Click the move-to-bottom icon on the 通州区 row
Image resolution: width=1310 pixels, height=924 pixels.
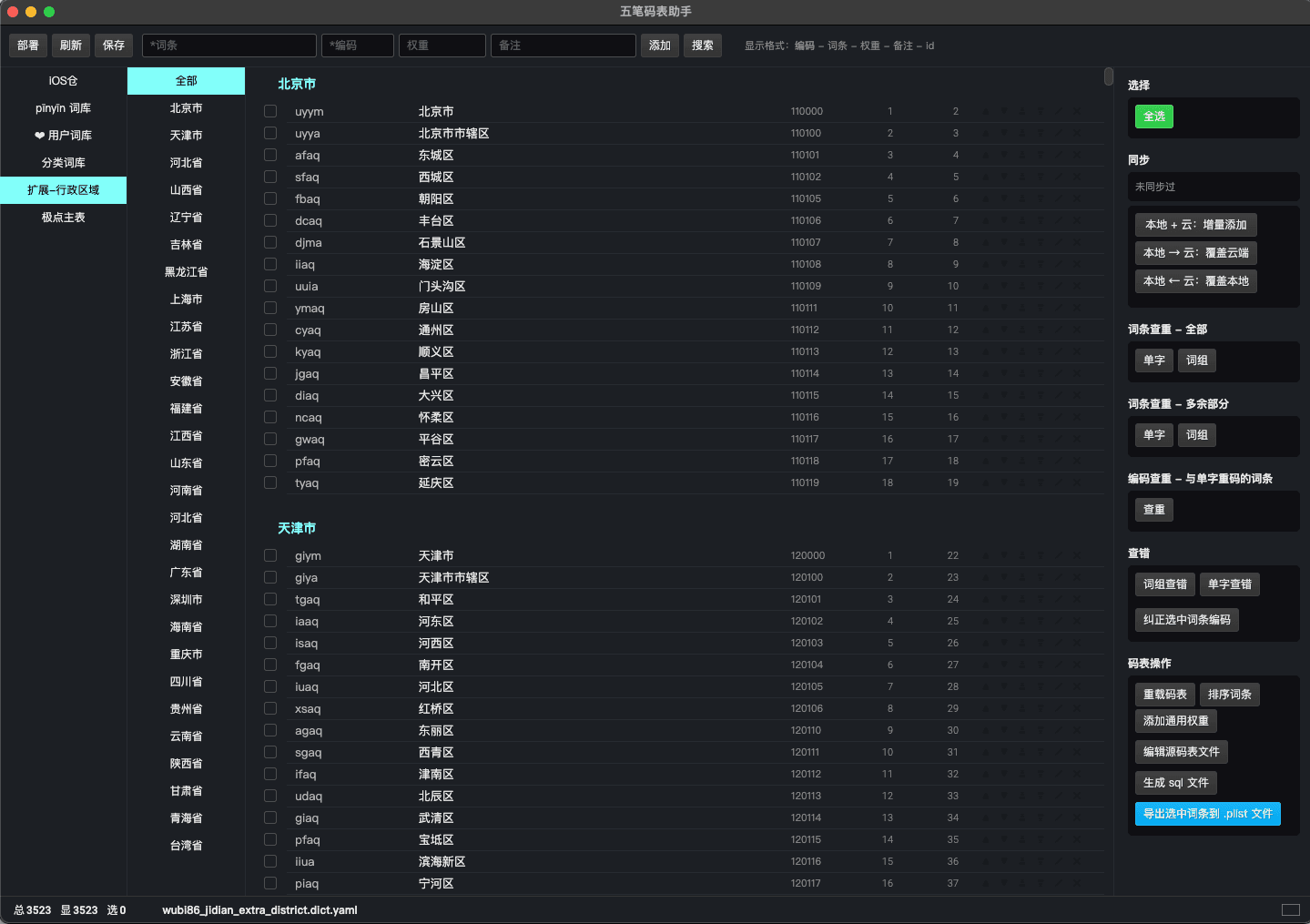click(1041, 330)
